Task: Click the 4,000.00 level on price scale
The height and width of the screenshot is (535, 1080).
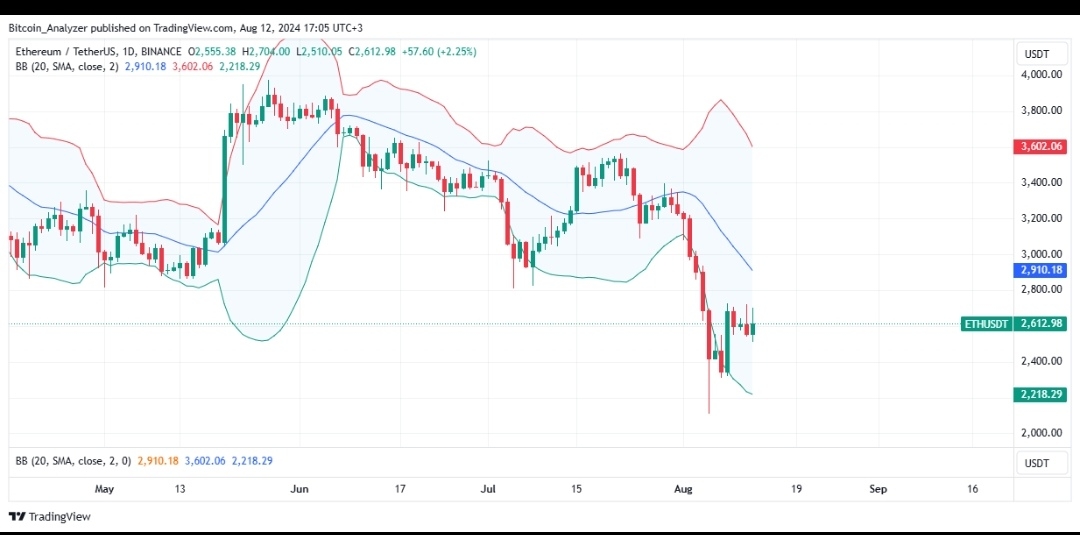Action: pos(1040,74)
